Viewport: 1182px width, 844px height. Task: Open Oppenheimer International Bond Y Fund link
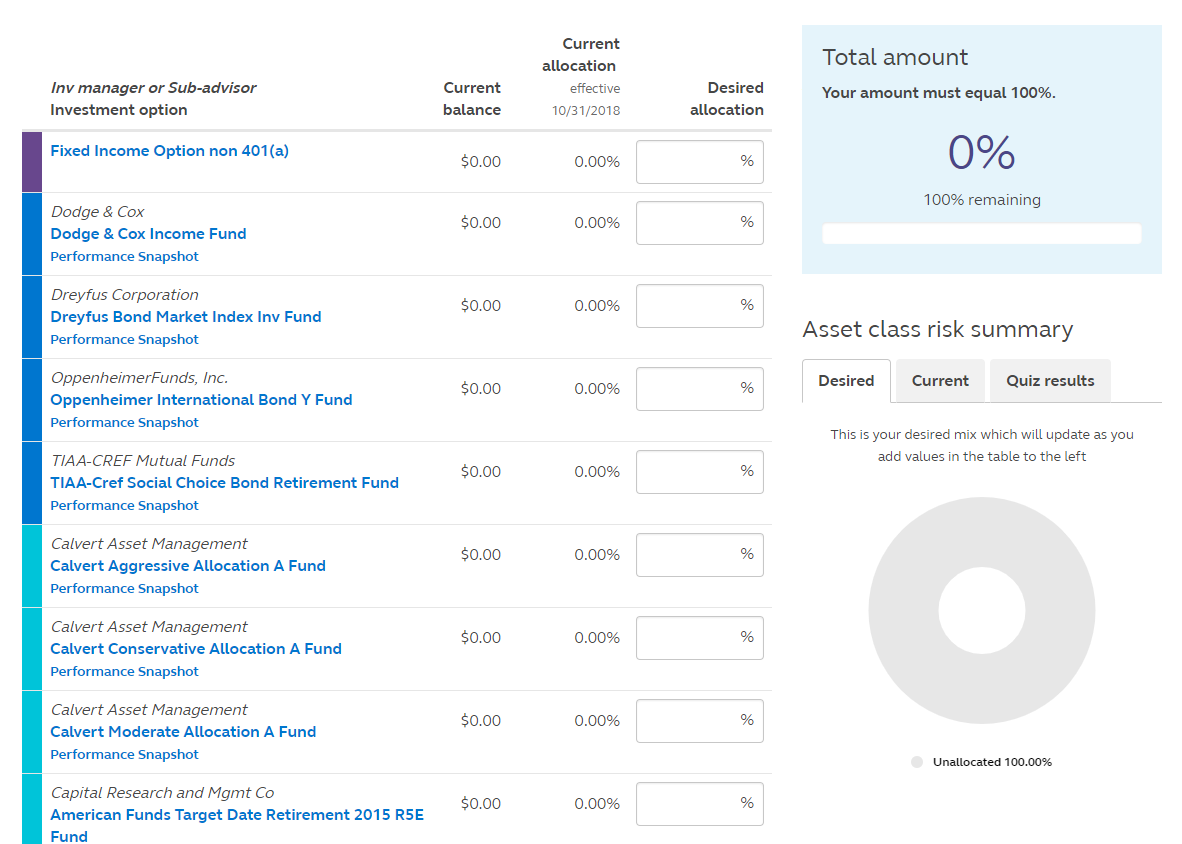point(201,399)
